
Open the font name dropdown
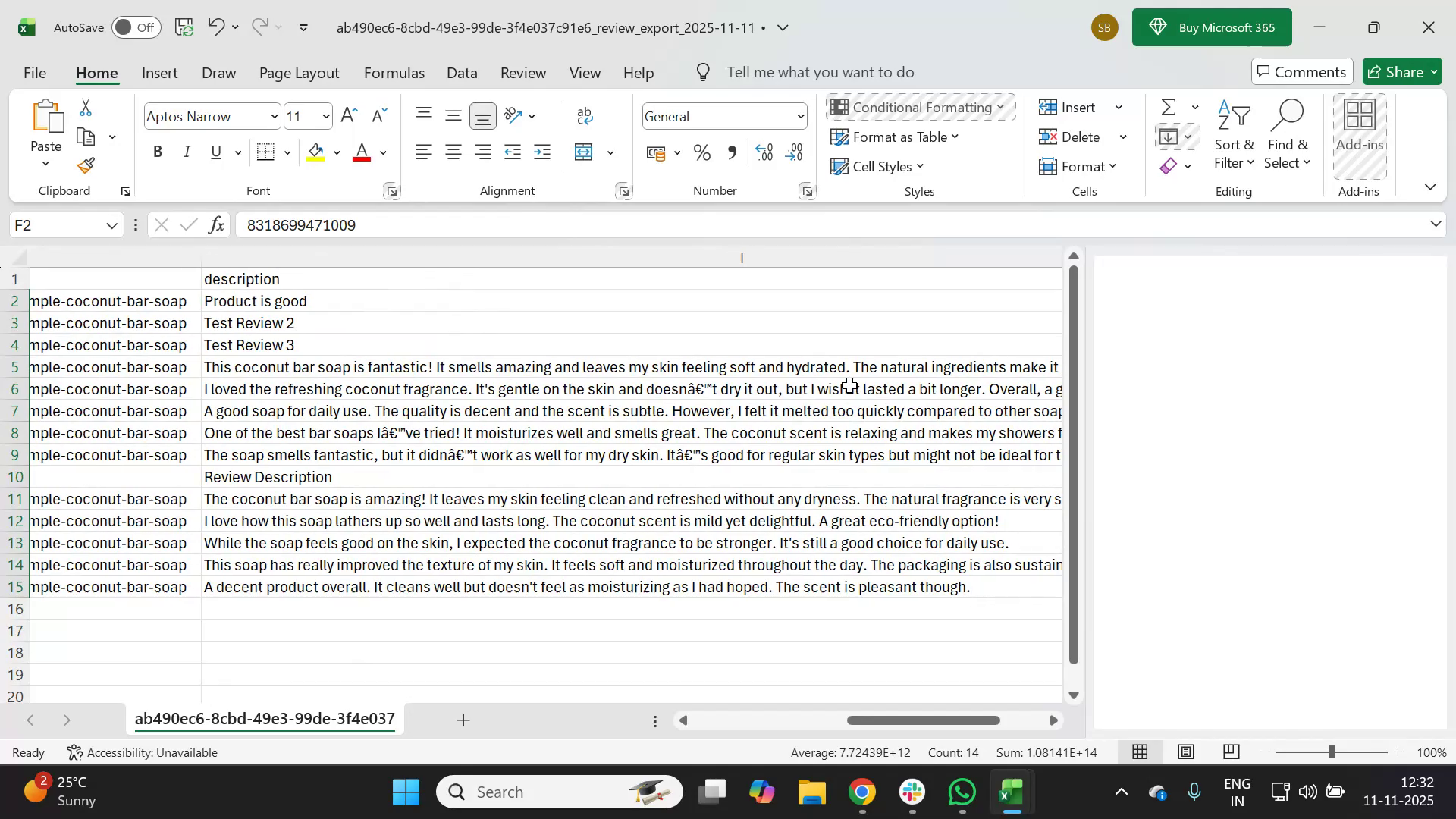[275, 116]
